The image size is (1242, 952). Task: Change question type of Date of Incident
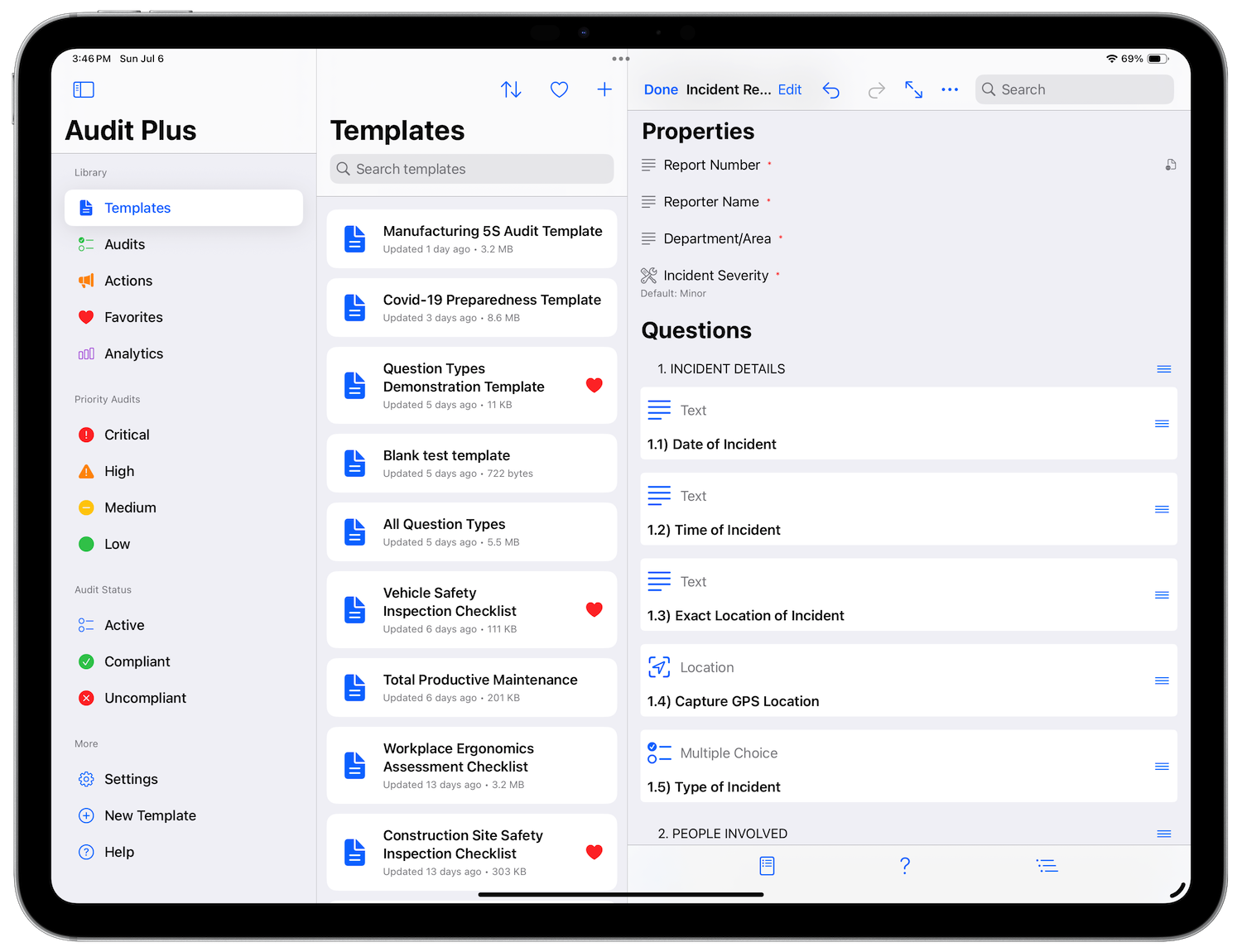pyautogui.click(x=677, y=410)
